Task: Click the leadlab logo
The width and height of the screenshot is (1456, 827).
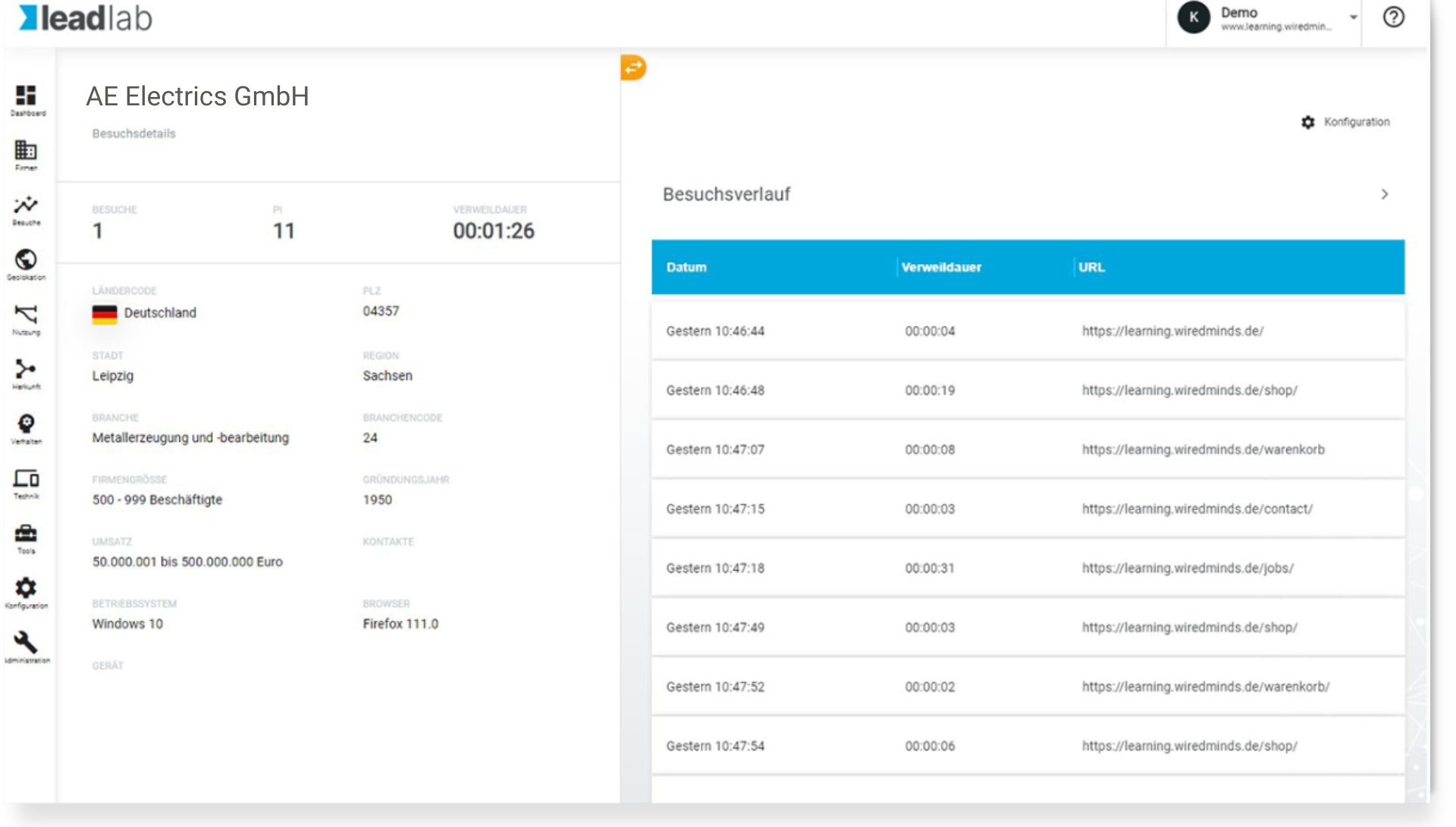Action: coord(86,18)
